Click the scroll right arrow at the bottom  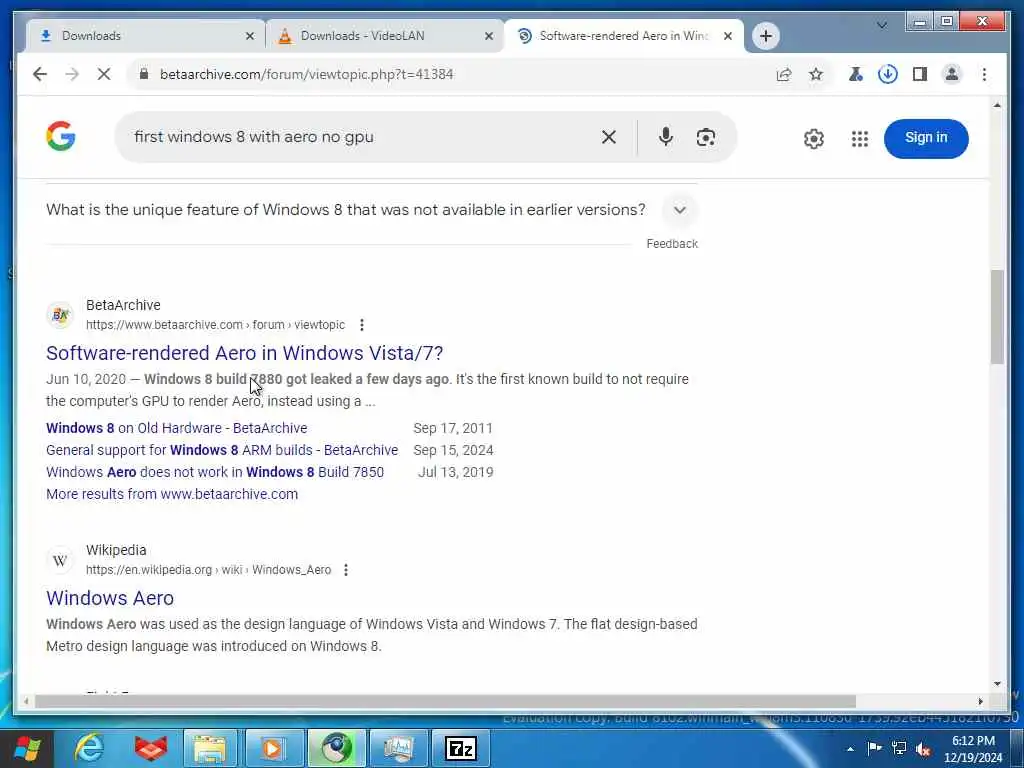click(980, 701)
